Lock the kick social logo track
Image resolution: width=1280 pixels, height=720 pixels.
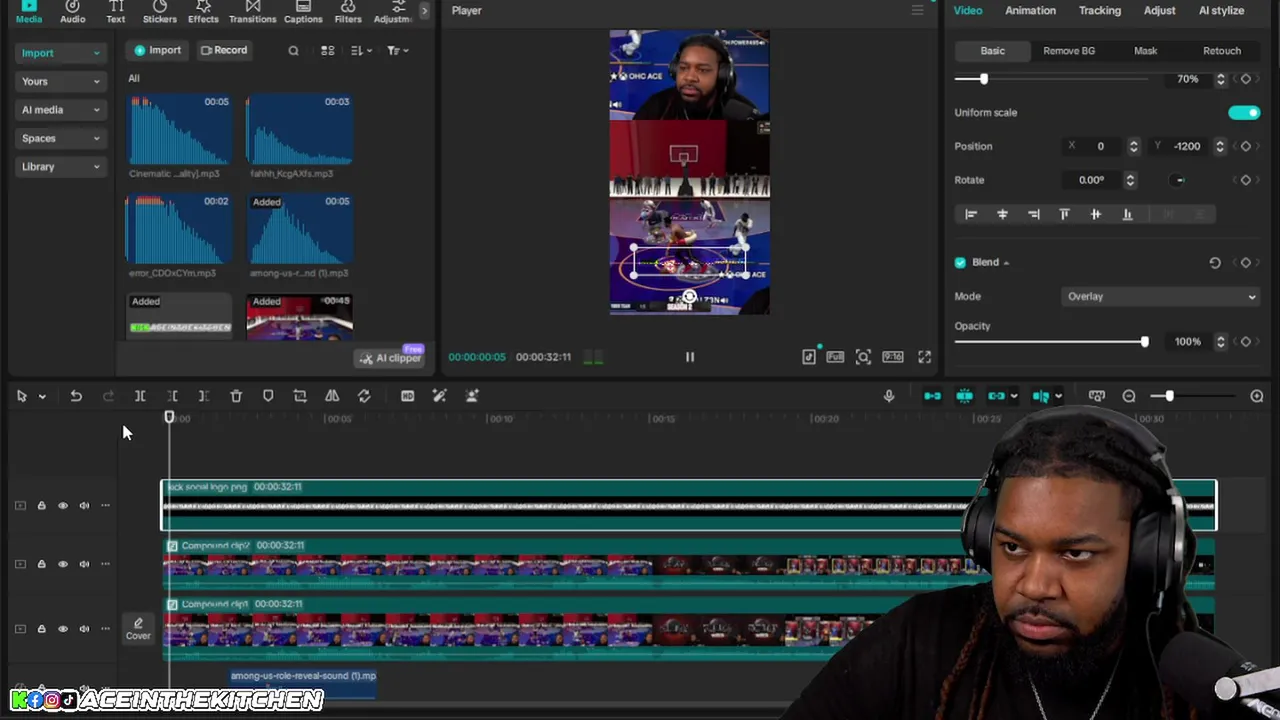(41, 506)
